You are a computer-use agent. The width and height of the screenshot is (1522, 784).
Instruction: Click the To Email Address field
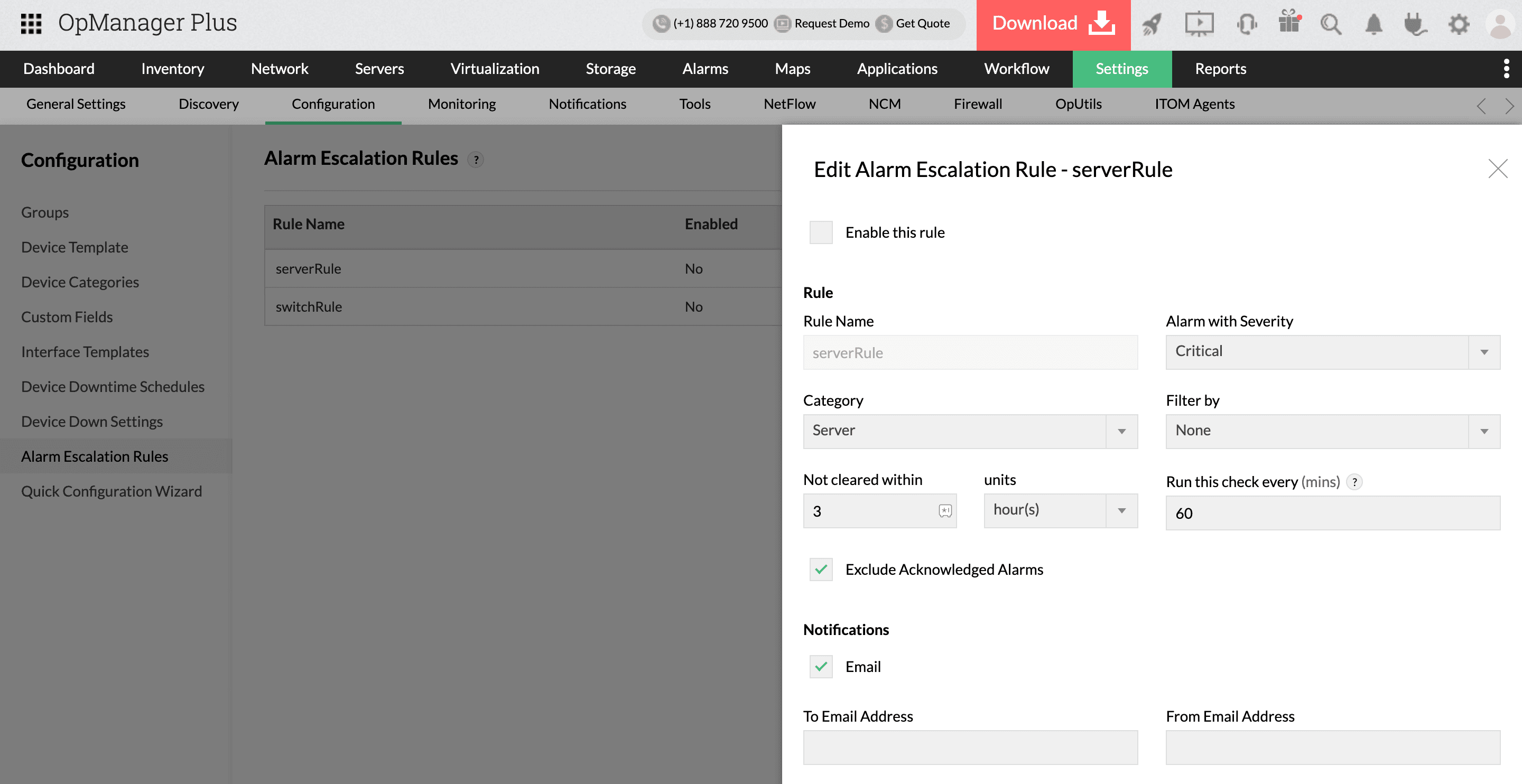coord(970,748)
